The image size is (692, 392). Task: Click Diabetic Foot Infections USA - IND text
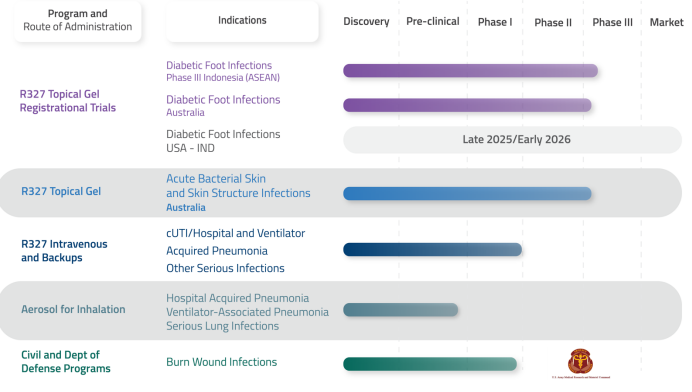(x=223, y=141)
